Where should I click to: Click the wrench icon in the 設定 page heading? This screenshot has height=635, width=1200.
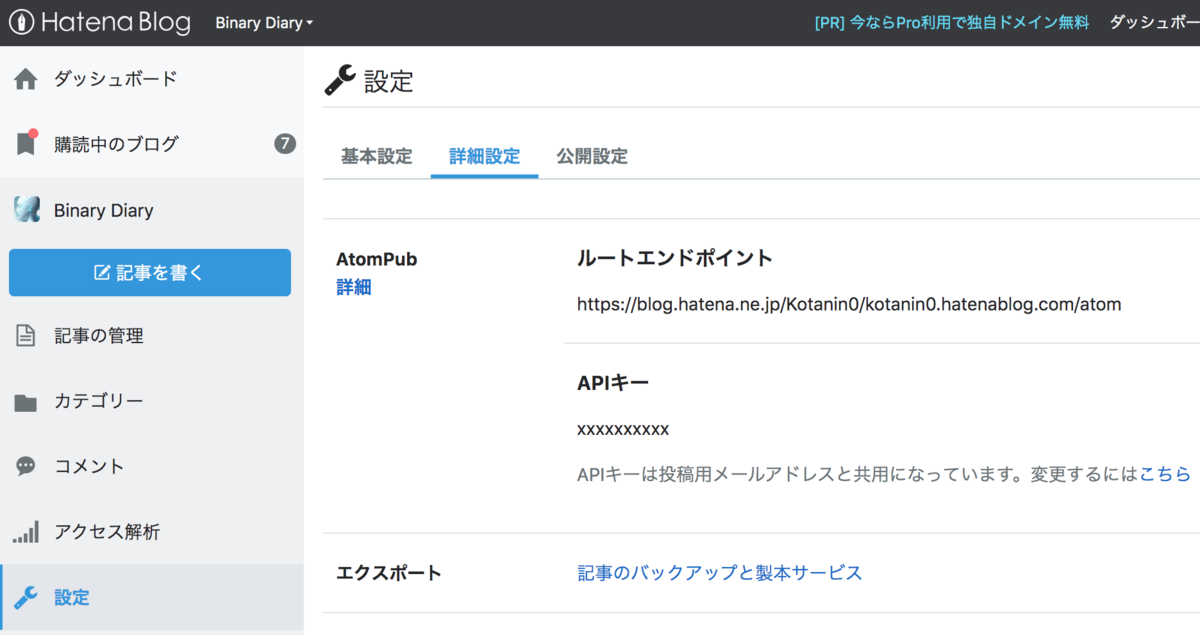pos(340,80)
